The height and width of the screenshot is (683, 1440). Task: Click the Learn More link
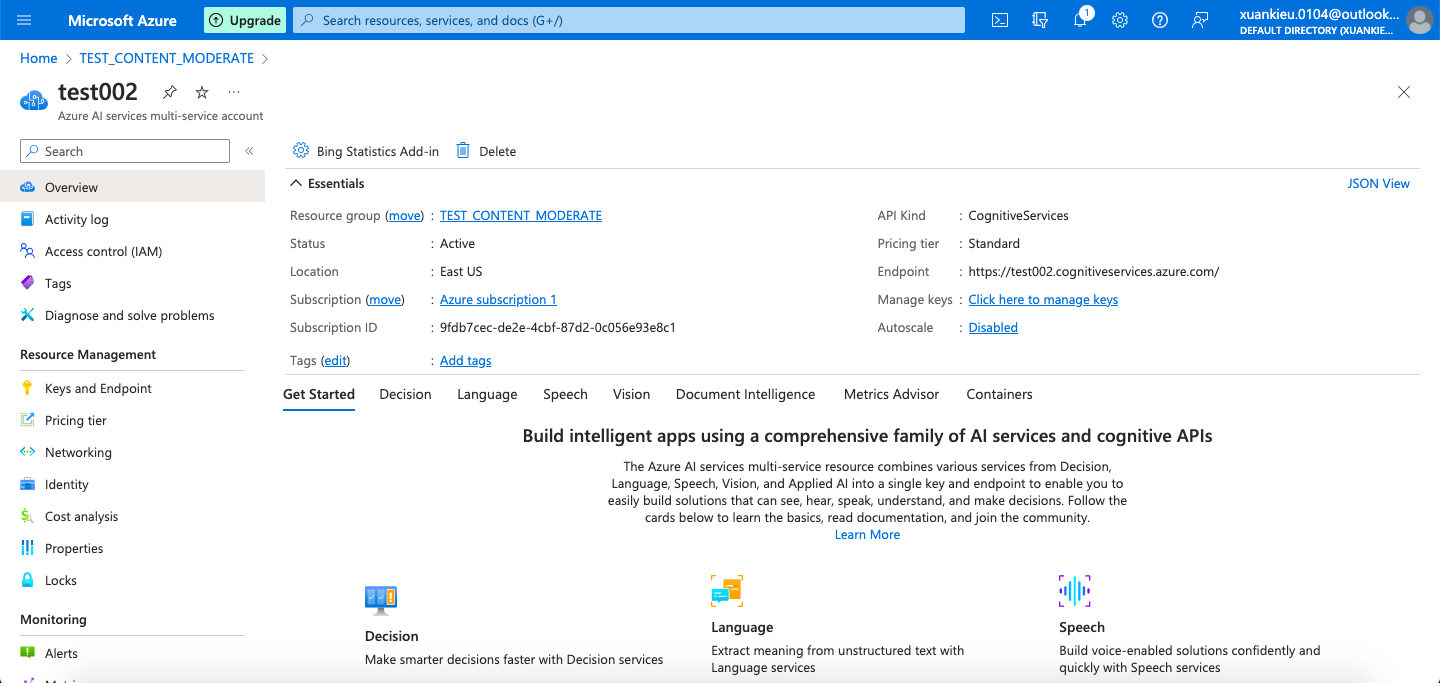pos(867,534)
